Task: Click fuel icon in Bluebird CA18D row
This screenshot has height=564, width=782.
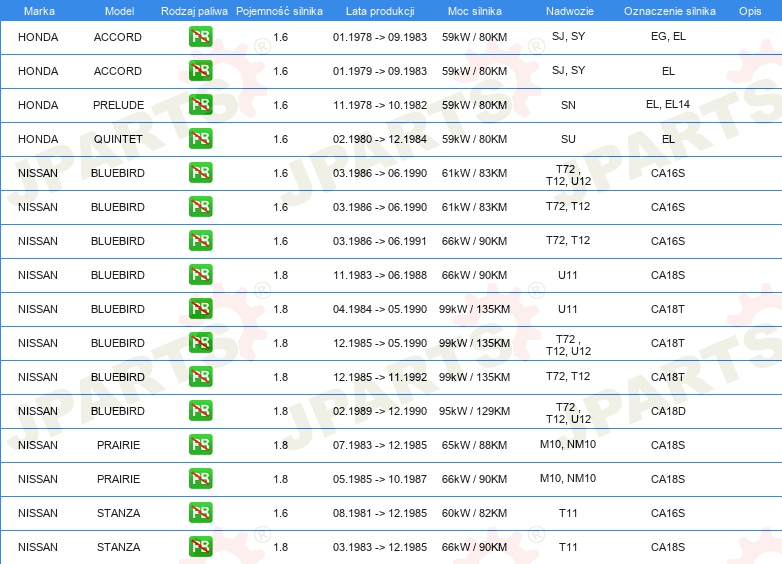Action: tap(200, 411)
